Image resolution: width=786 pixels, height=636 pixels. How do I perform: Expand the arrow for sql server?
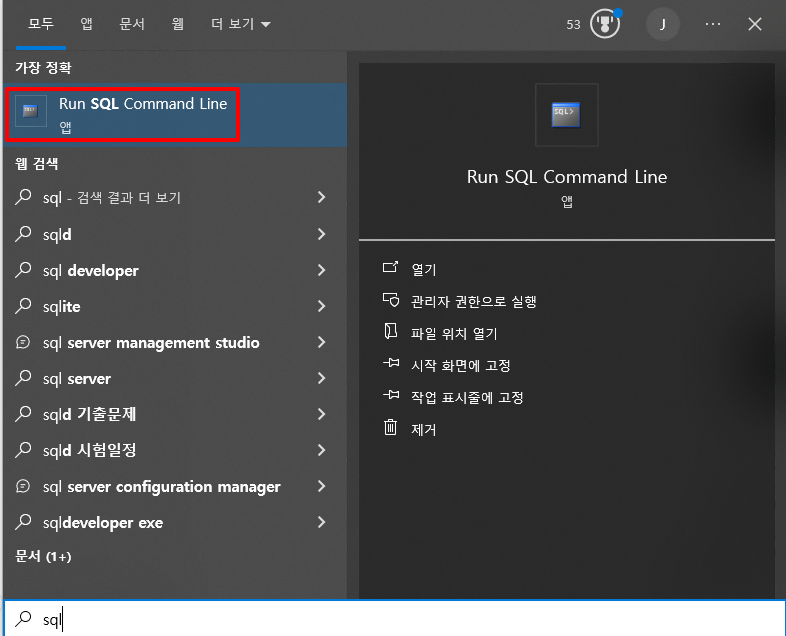pos(321,378)
